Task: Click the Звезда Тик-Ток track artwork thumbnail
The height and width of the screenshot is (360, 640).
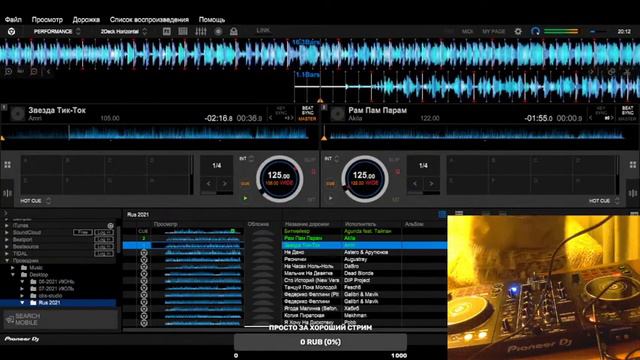Action: tap(18, 114)
